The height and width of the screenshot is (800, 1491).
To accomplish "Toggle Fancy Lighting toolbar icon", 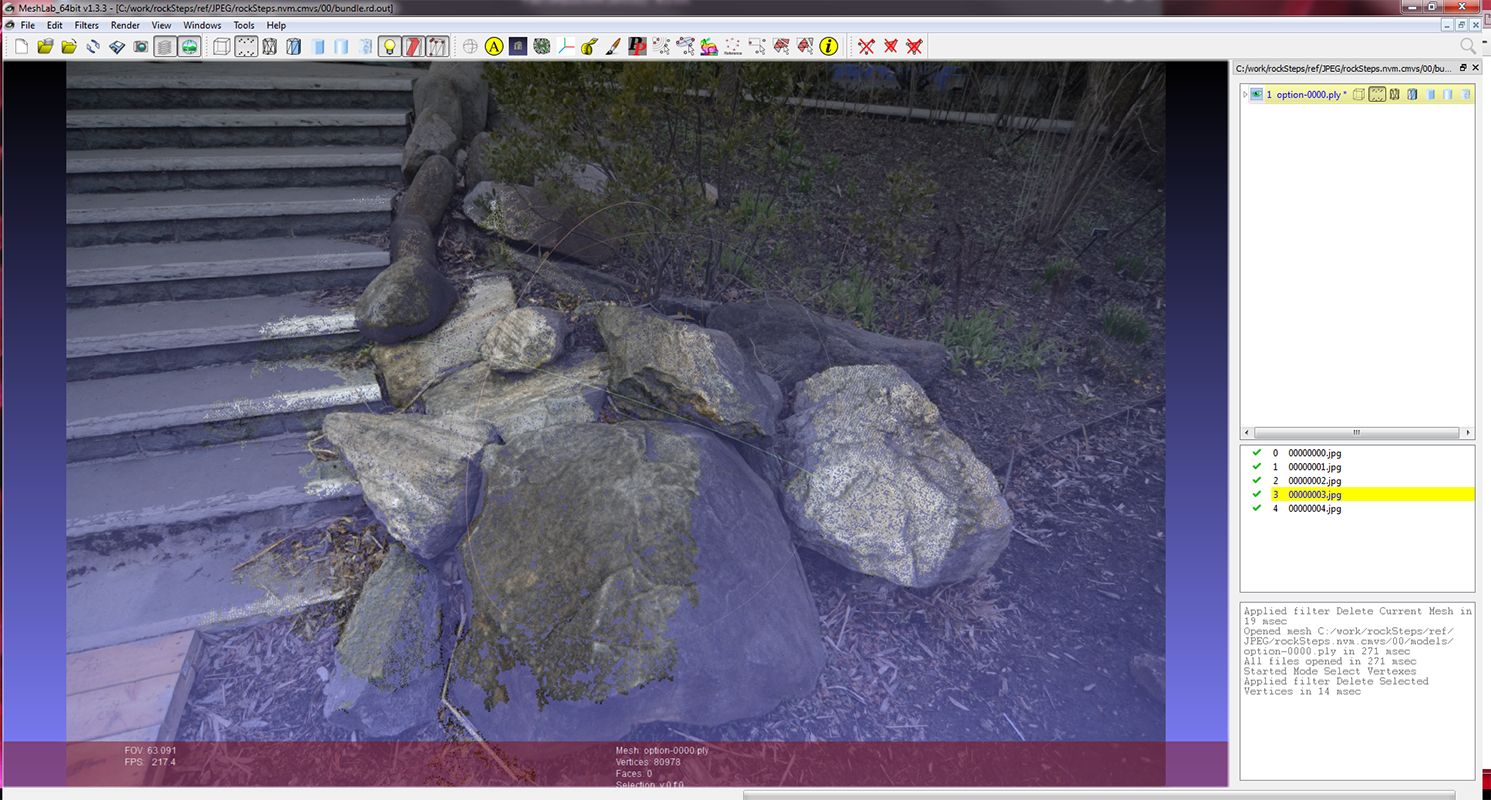I will point(438,46).
